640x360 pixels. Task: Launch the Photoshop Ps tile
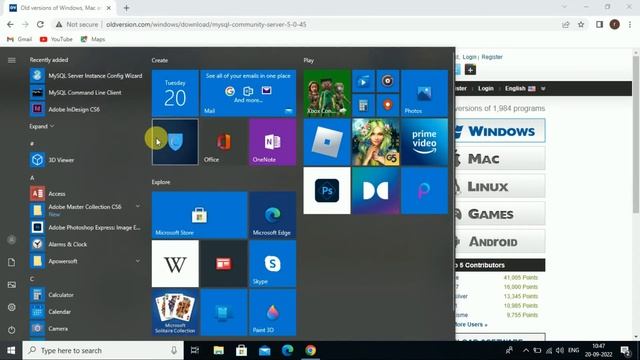coord(327,191)
